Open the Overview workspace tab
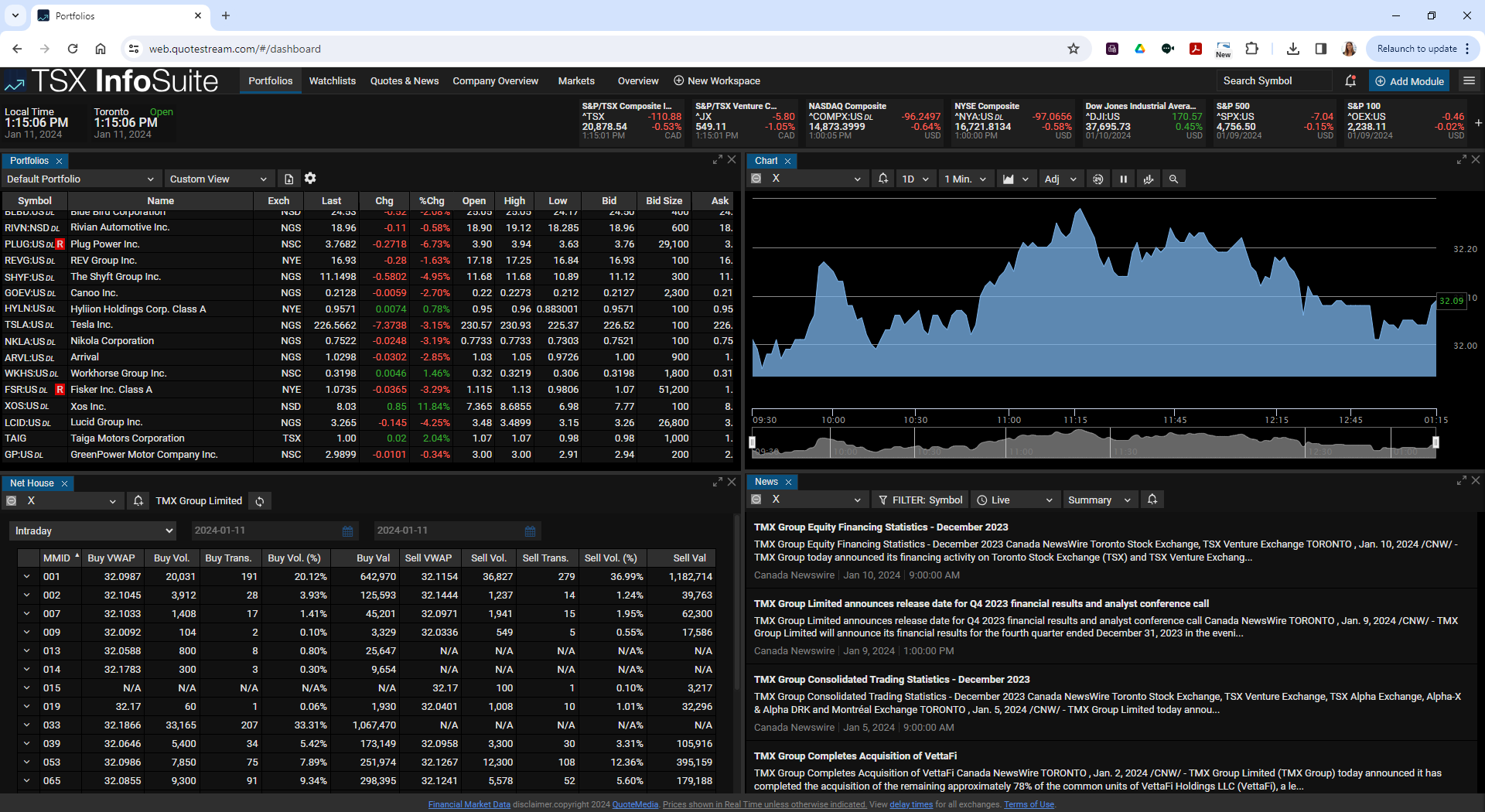The width and height of the screenshot is (1485, 812). (x=638, y=80)
